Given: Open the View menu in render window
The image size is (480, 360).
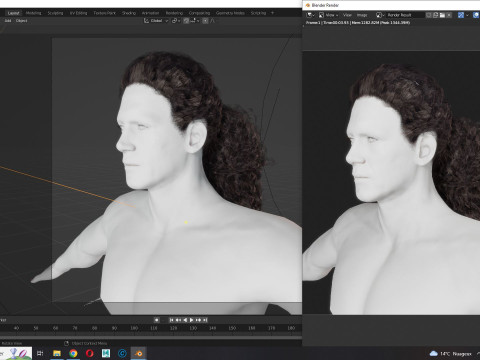Looking at the screenshot, I should [x=347, y=15].
